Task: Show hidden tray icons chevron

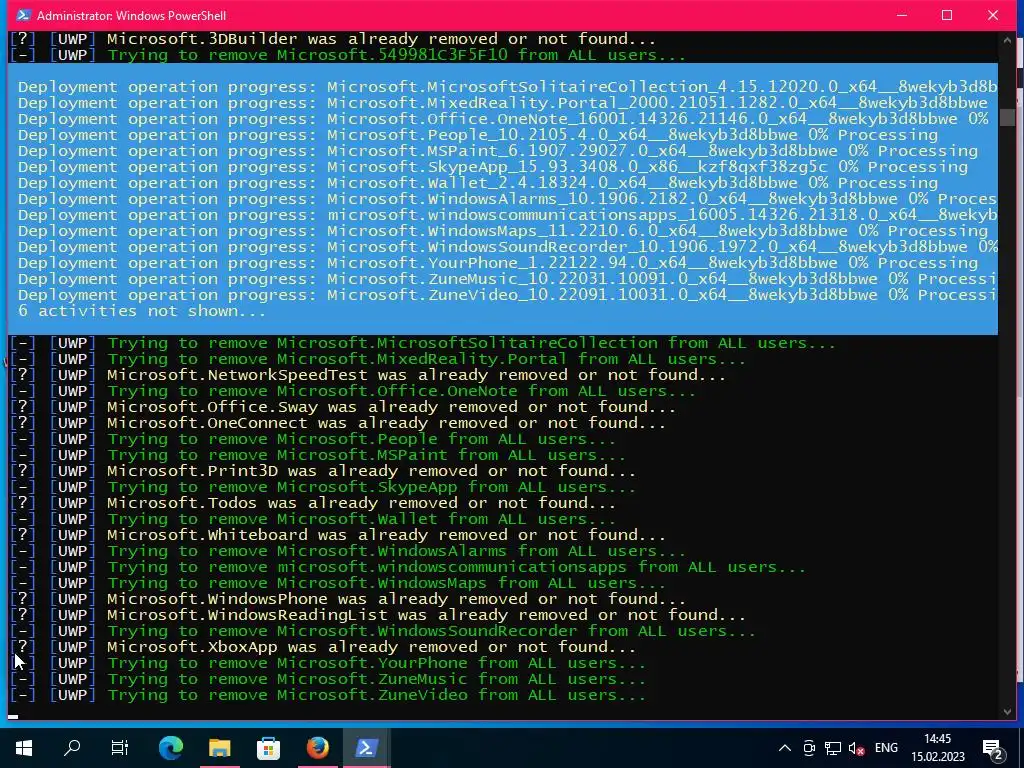Action: (x=785, y=748)
